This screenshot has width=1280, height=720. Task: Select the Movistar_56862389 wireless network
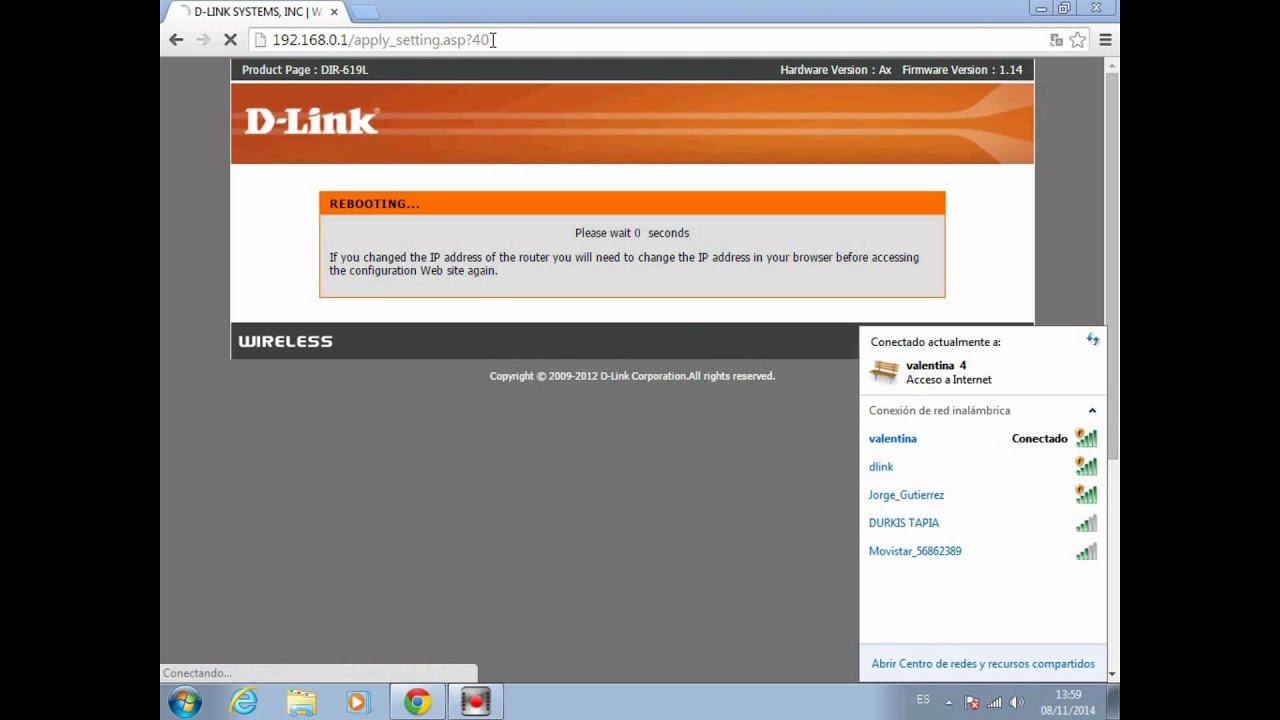point(983,551)
